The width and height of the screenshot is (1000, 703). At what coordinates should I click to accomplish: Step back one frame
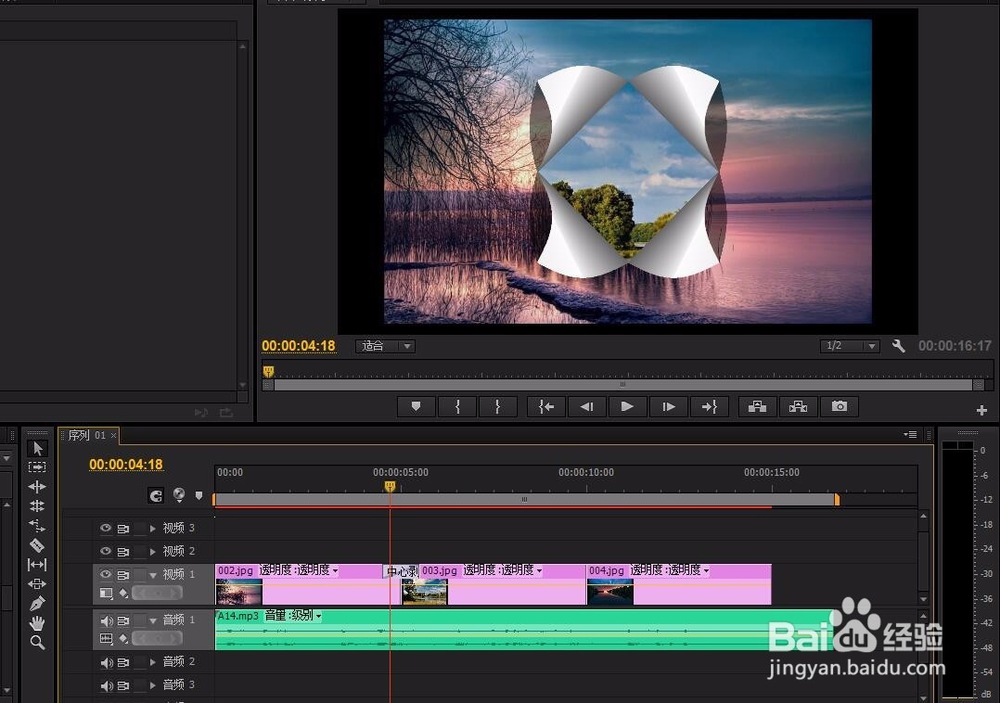[x=587, y=406]
